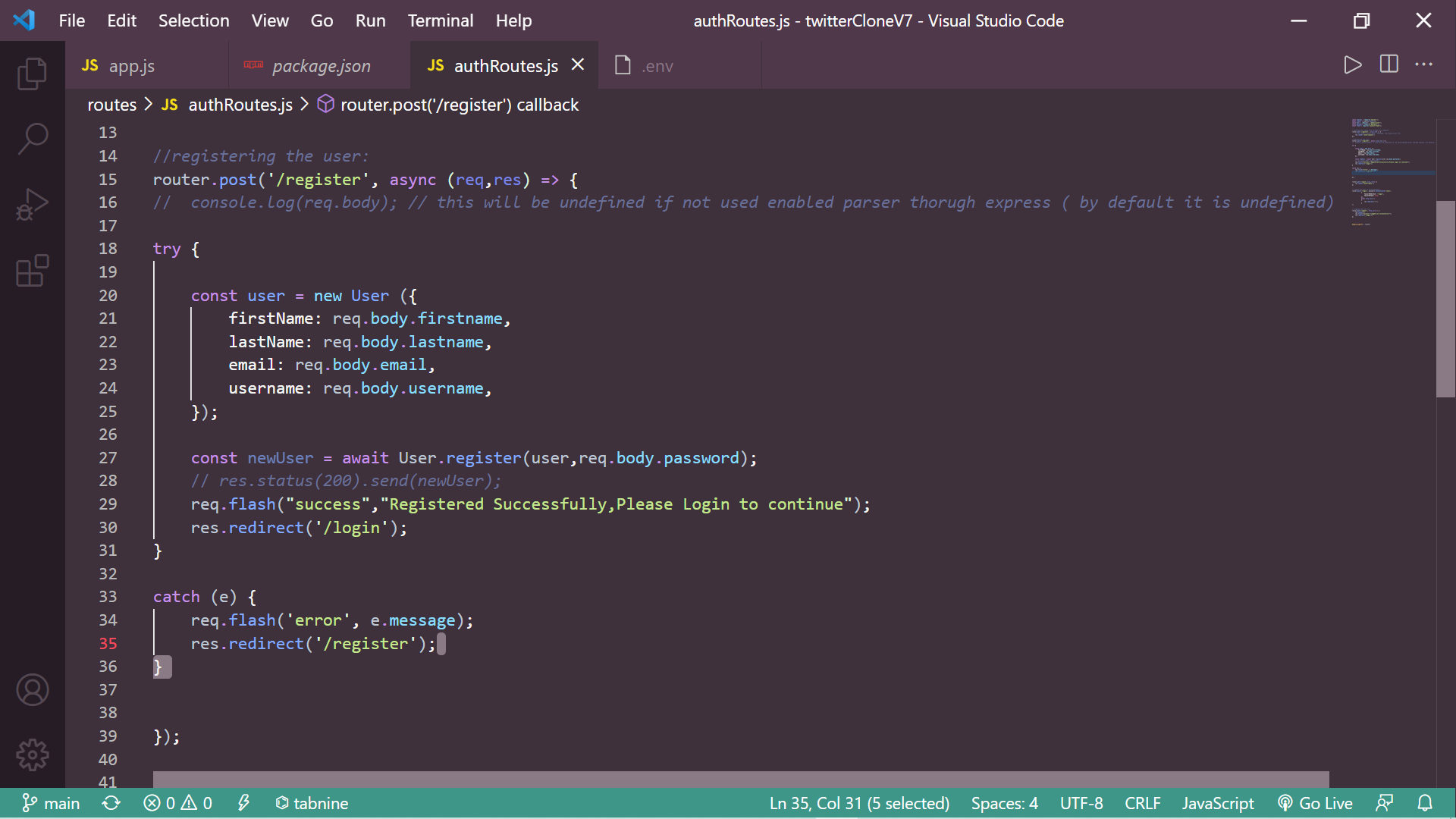This screenshot has height=819, width=1456.
Task: Click the main branch status button
Action: [51, 803]
